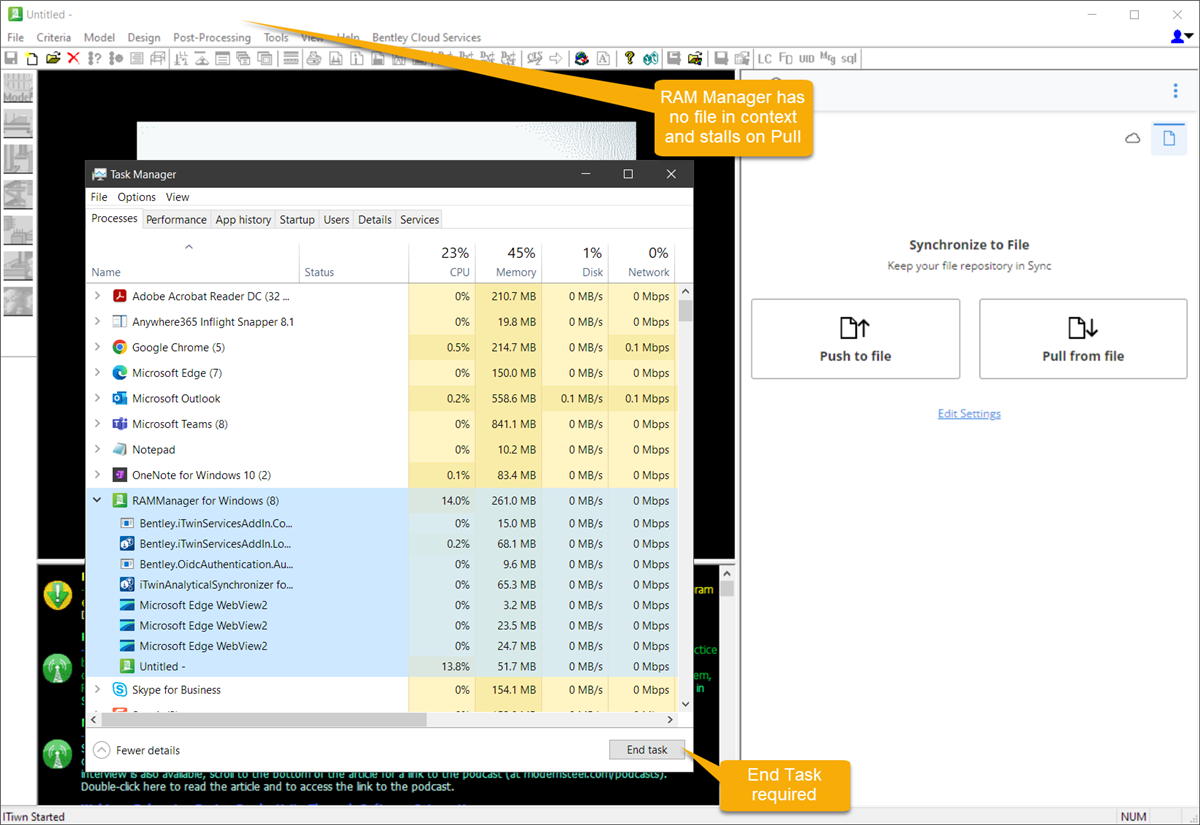The width and height of the screenshot is (1200, 825).
Task: Open a file using the yellow folder icon
Action: (53, 58)
